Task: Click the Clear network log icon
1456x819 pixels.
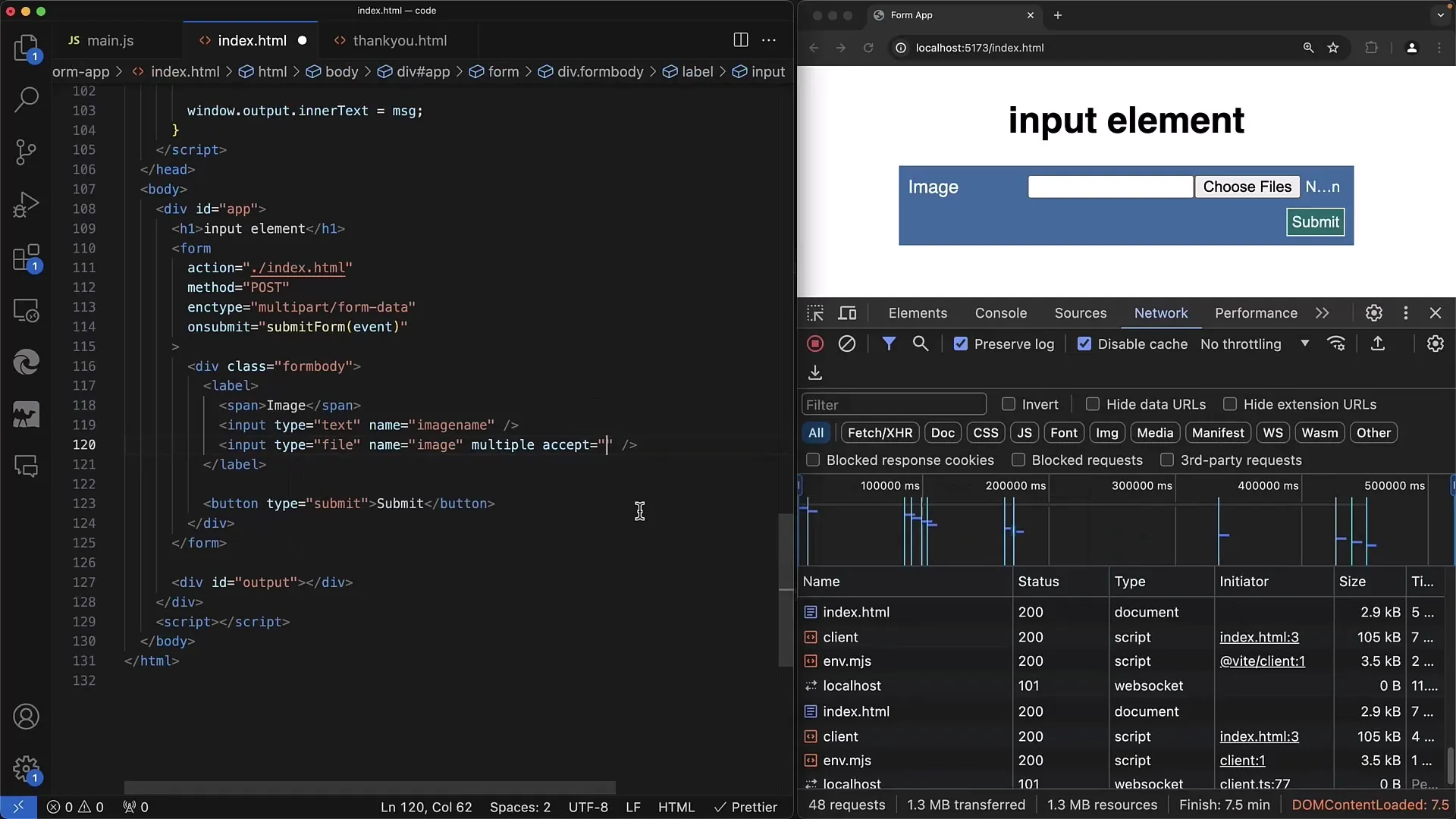Action: click(846, 343)
